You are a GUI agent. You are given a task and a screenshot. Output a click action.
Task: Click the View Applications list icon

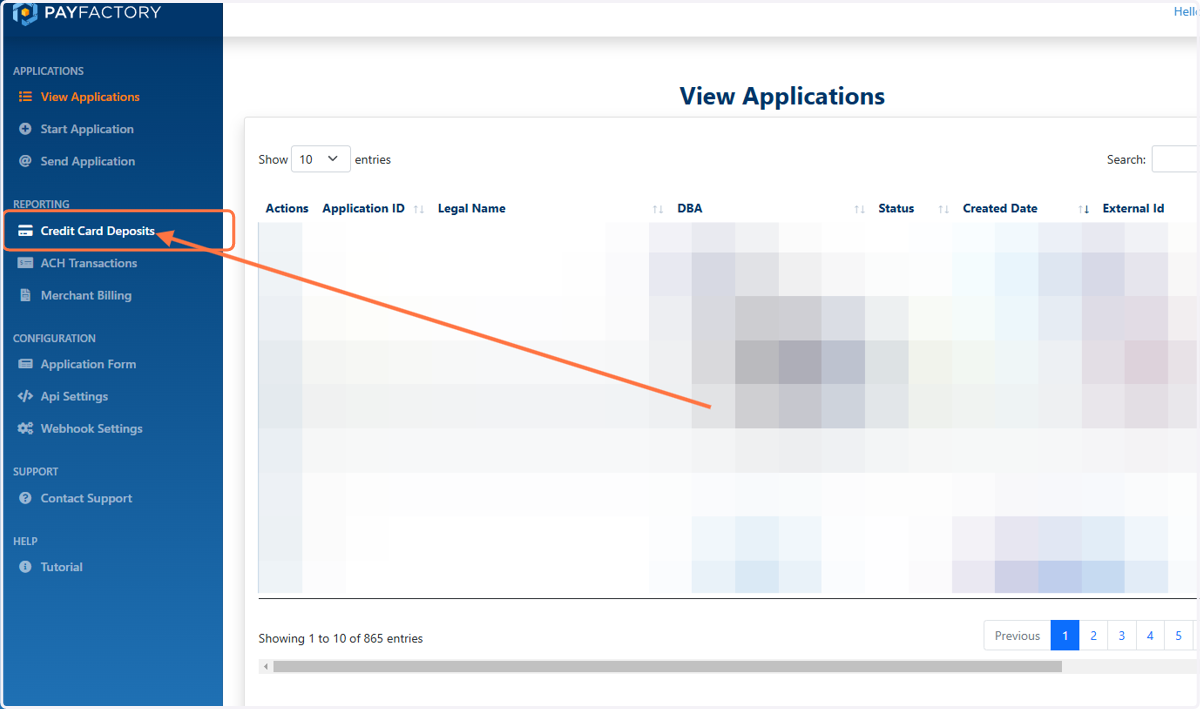[x=25, y=97]
